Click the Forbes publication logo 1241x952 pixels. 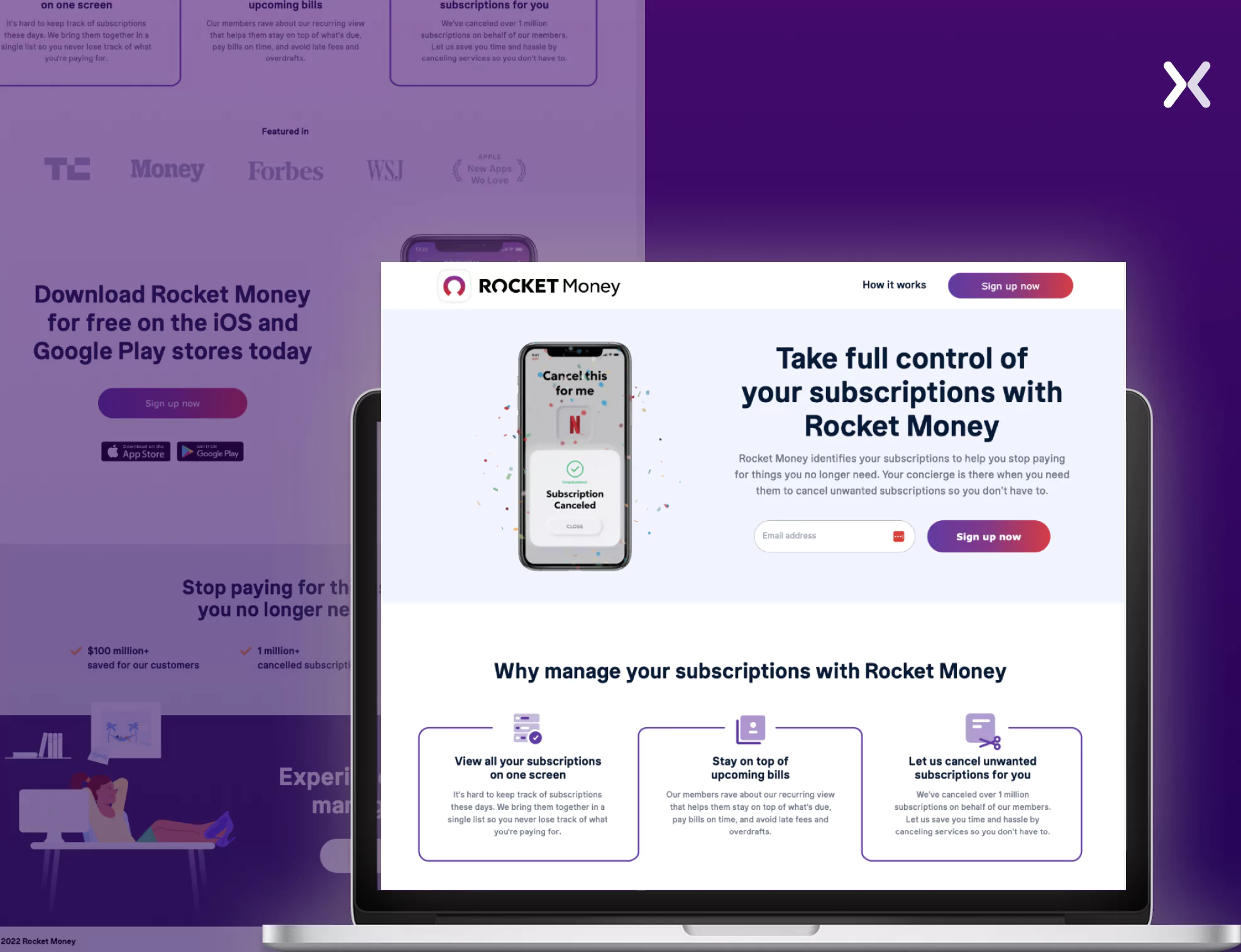pyautogui.click(x=285, y=169)
